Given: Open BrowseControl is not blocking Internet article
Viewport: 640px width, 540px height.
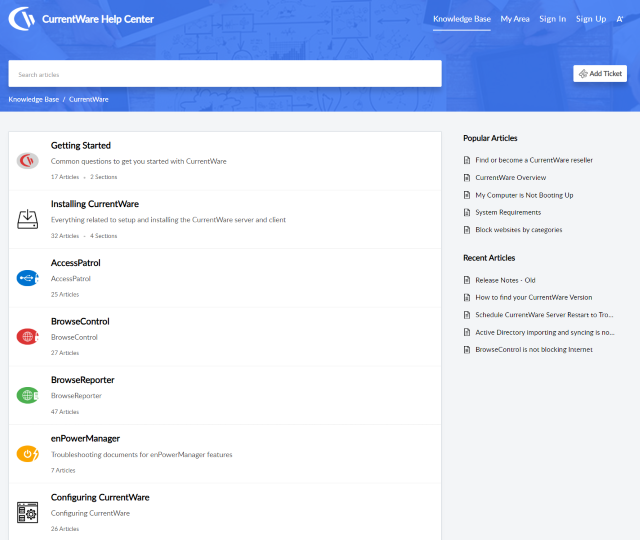Looking at the screenshot, I should pos(534,350).
